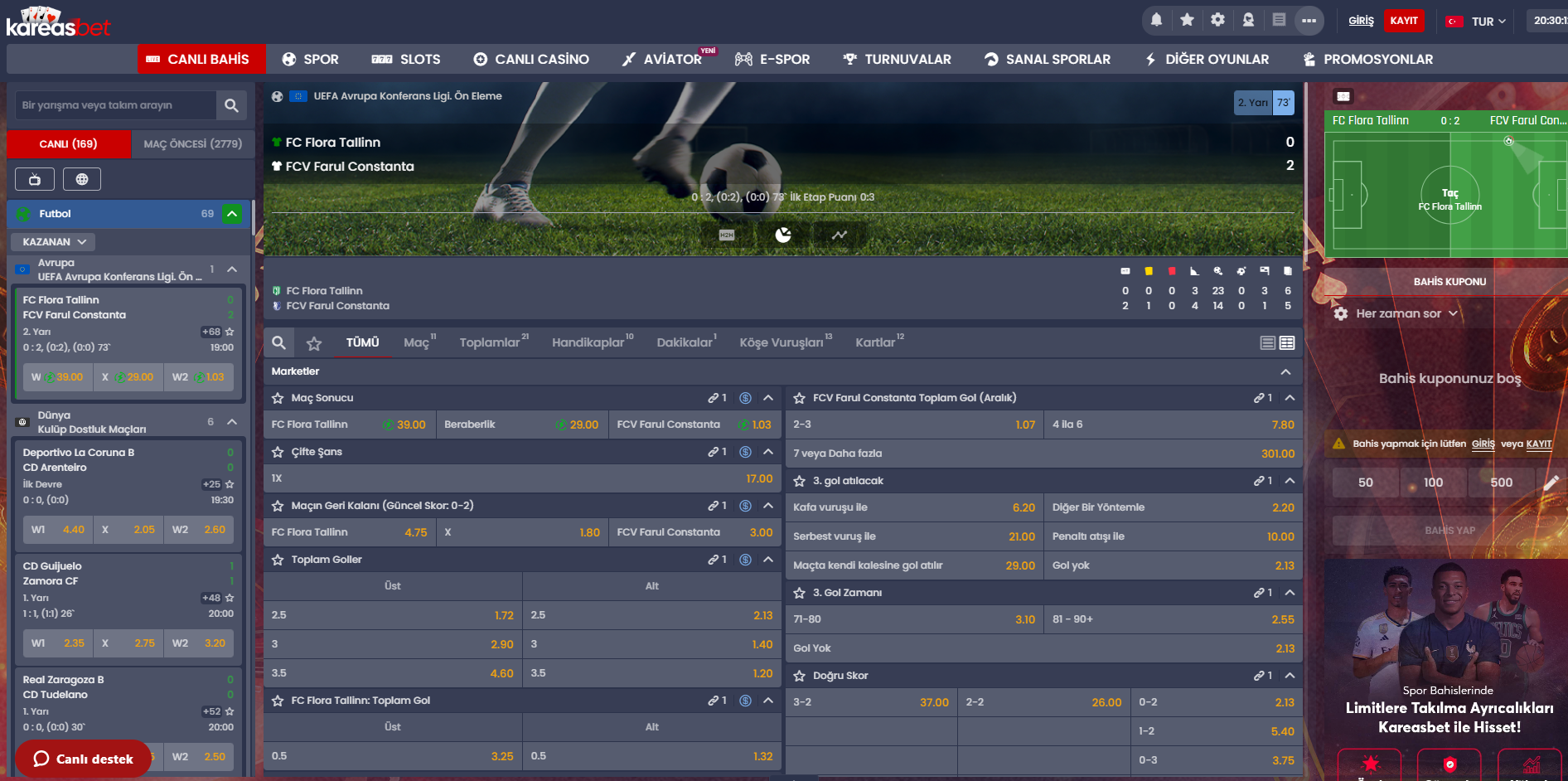Open the more options ellipsis icon
The height and width of the screenshot is (781, 1568).
point(1309,21)
